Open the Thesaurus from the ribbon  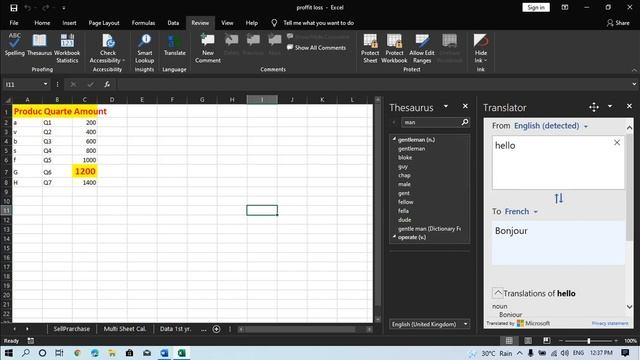39,44
